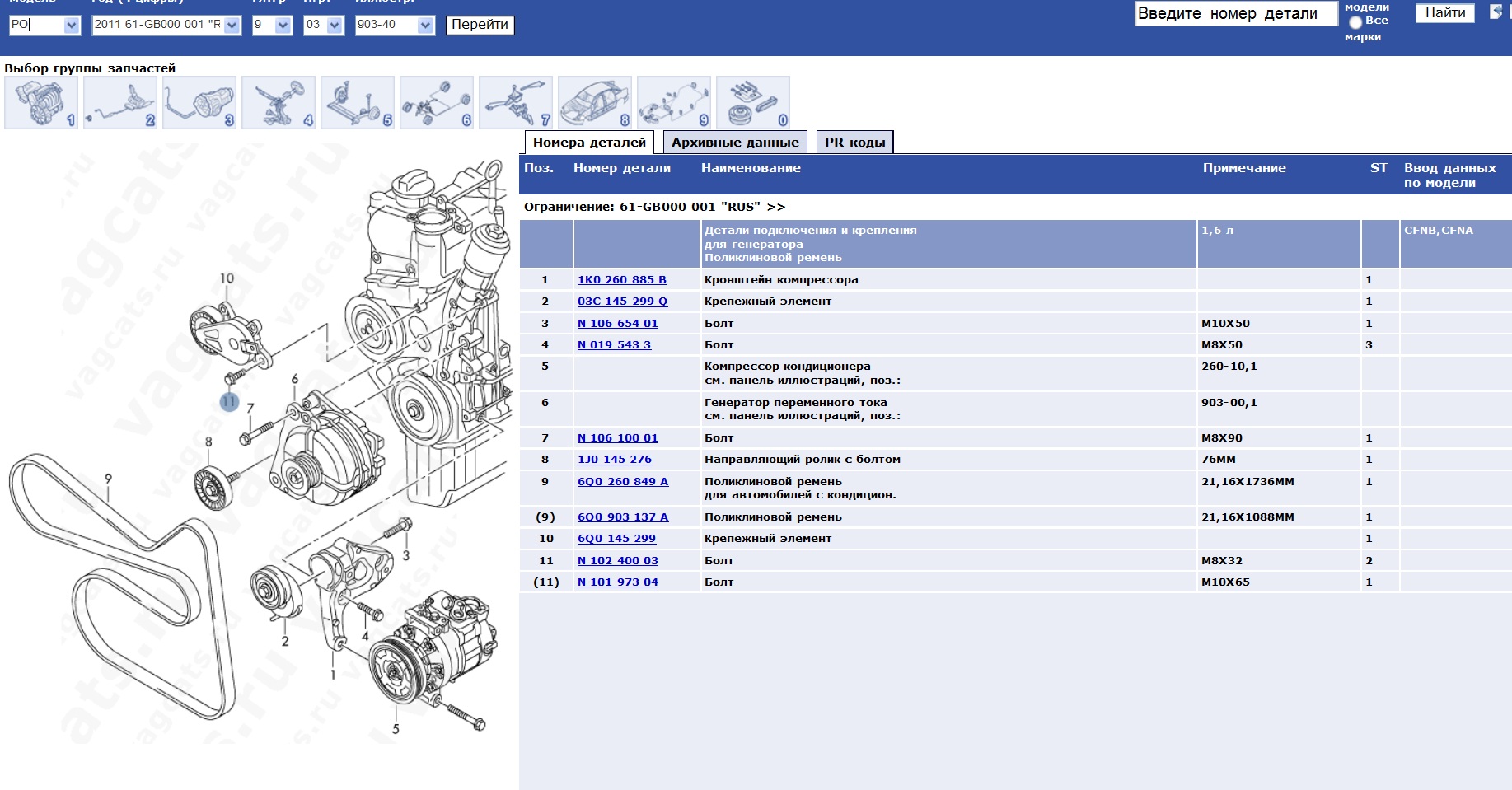
Task: Click the "Наименование" column header
Action: (751, 168)
